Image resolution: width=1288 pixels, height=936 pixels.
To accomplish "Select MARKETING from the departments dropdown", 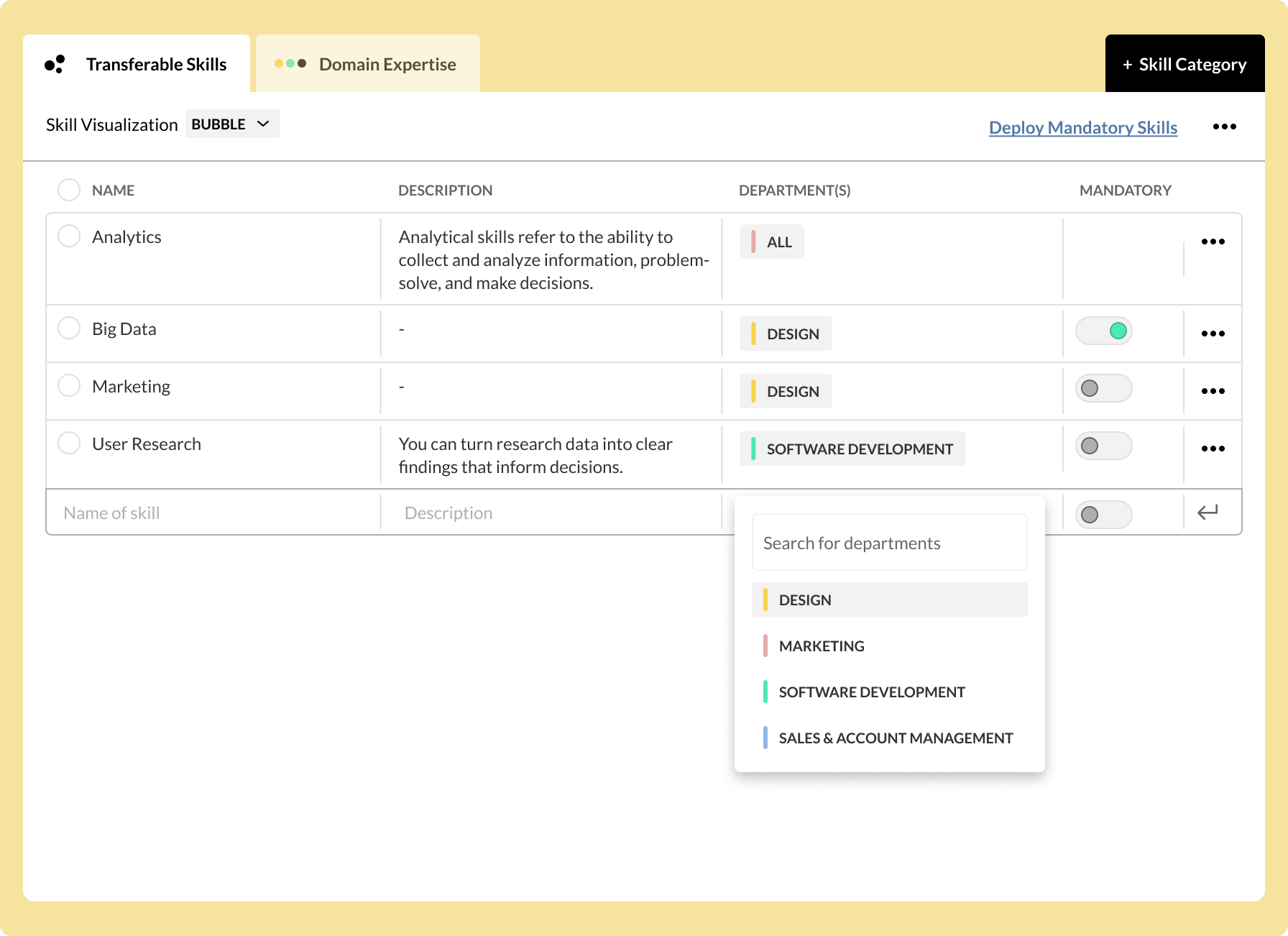I will tap(822, 646).
